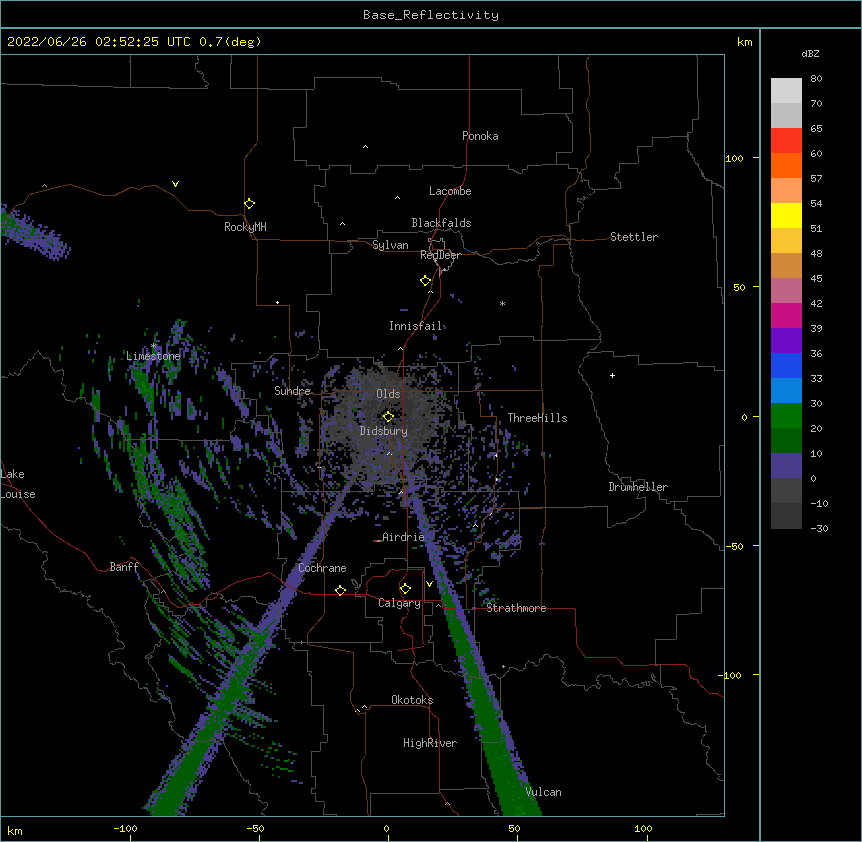Screen dimensions: 862x842
Task: Select the gold 48-51 dBZ legend swatch
Action: (x=786, y=241)
